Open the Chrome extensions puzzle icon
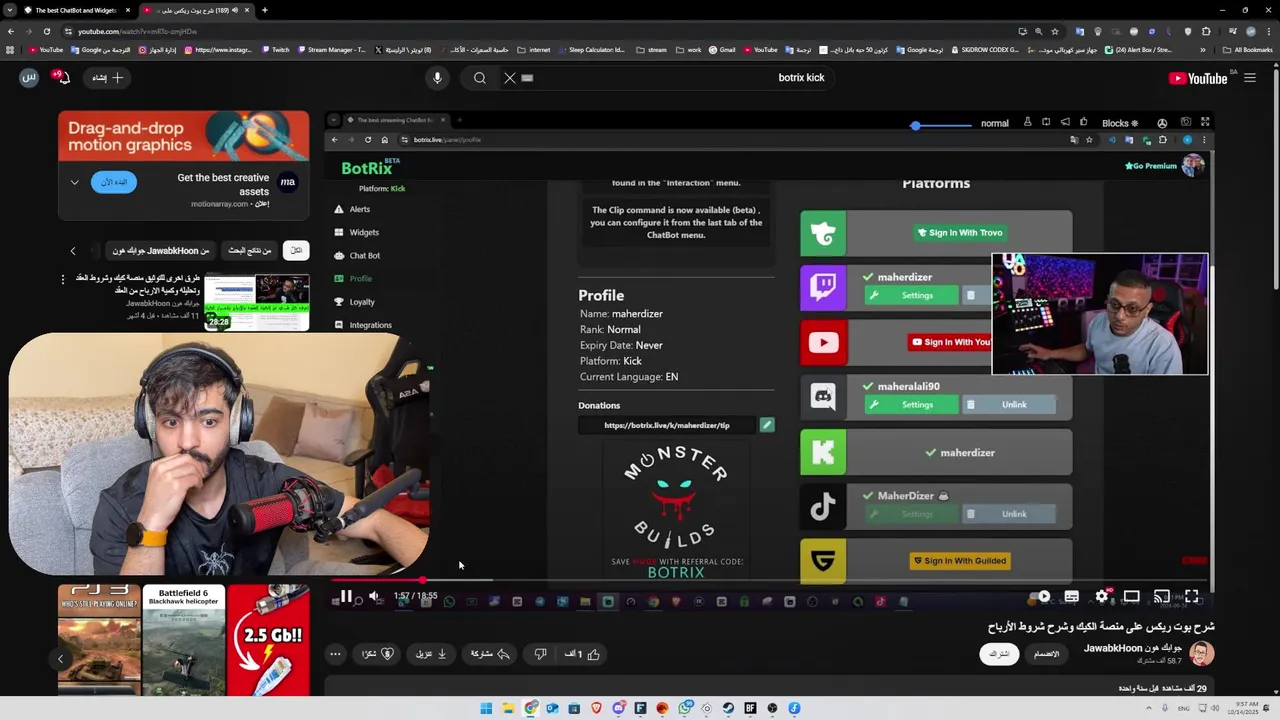The height and width of the screenshot is (720, 1280). 1206,31
